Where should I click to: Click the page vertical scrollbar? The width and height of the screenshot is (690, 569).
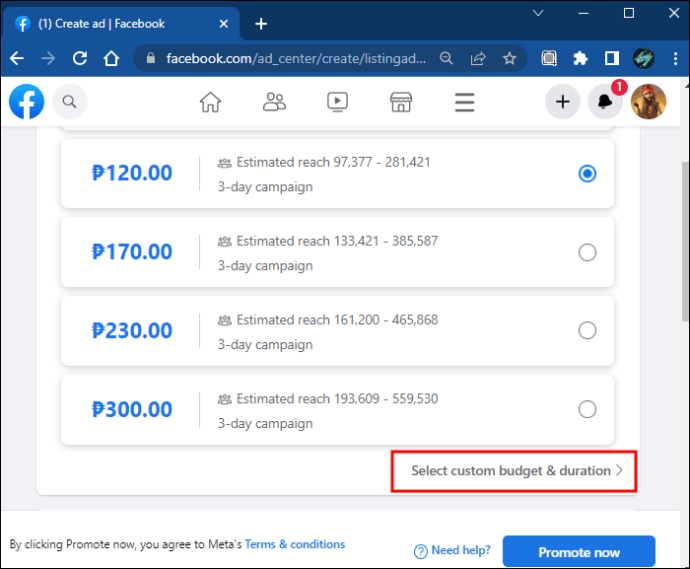click(685, 241)
